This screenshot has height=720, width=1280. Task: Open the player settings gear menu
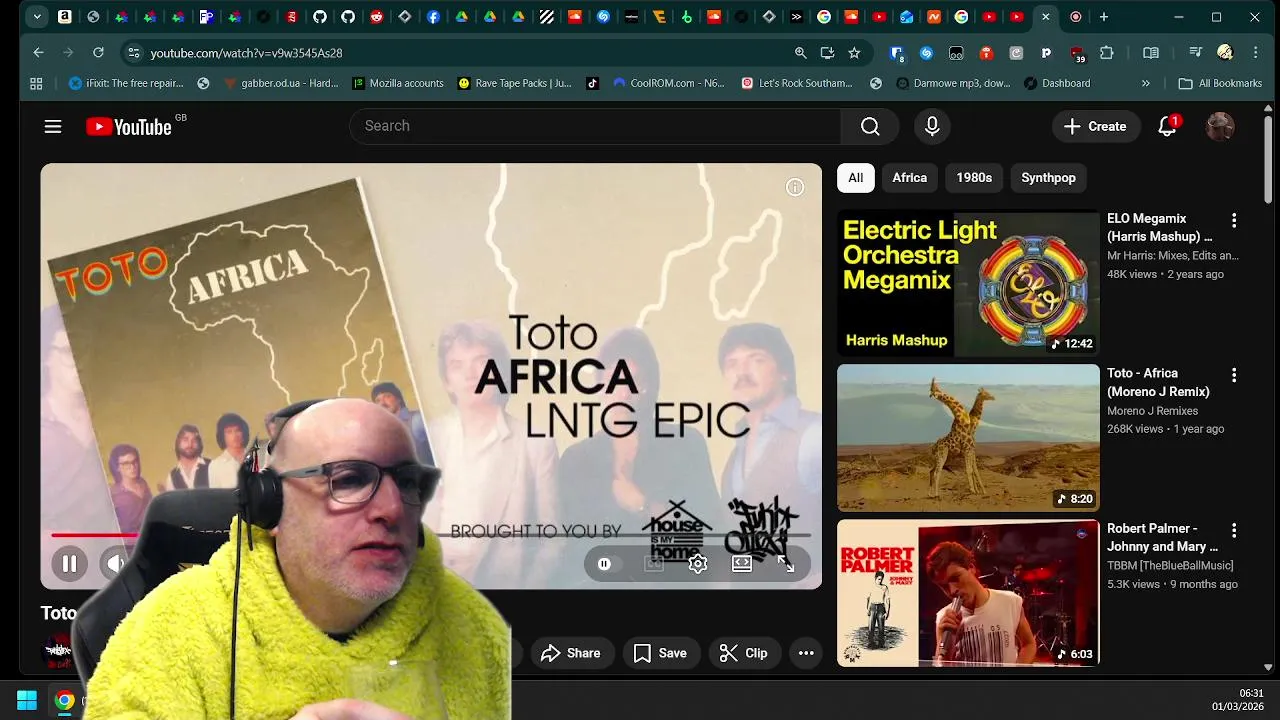point(698,564)
